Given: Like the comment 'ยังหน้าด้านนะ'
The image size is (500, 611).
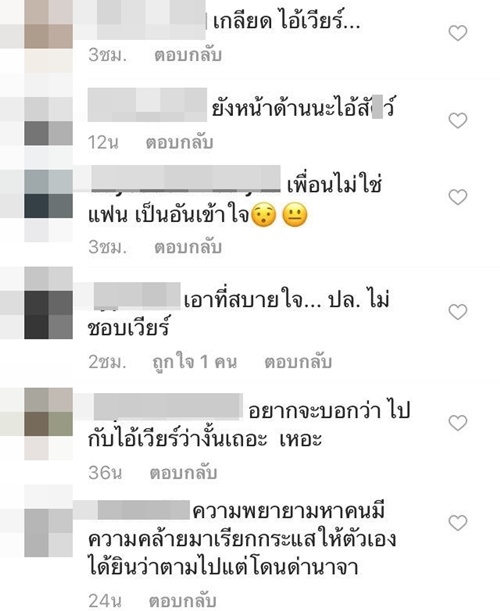Looking at the screenshot, I should pyautogui.click(x=458, y=120).
